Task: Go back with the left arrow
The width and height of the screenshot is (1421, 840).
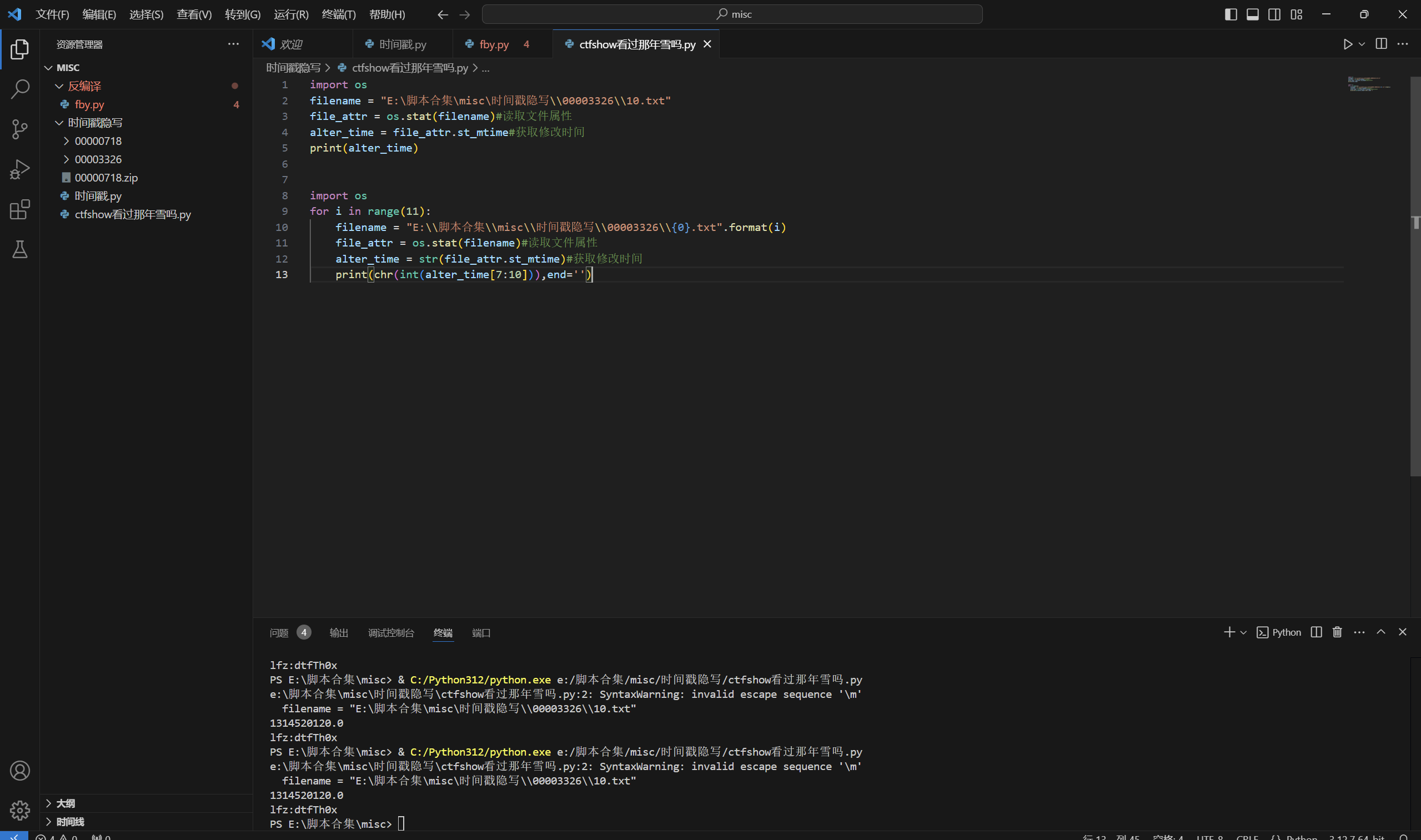Action: coord(443,15)
